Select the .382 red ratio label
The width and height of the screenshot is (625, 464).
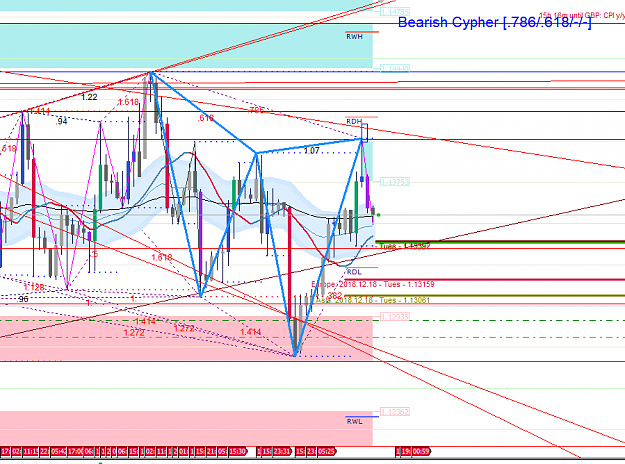point(334,295)
